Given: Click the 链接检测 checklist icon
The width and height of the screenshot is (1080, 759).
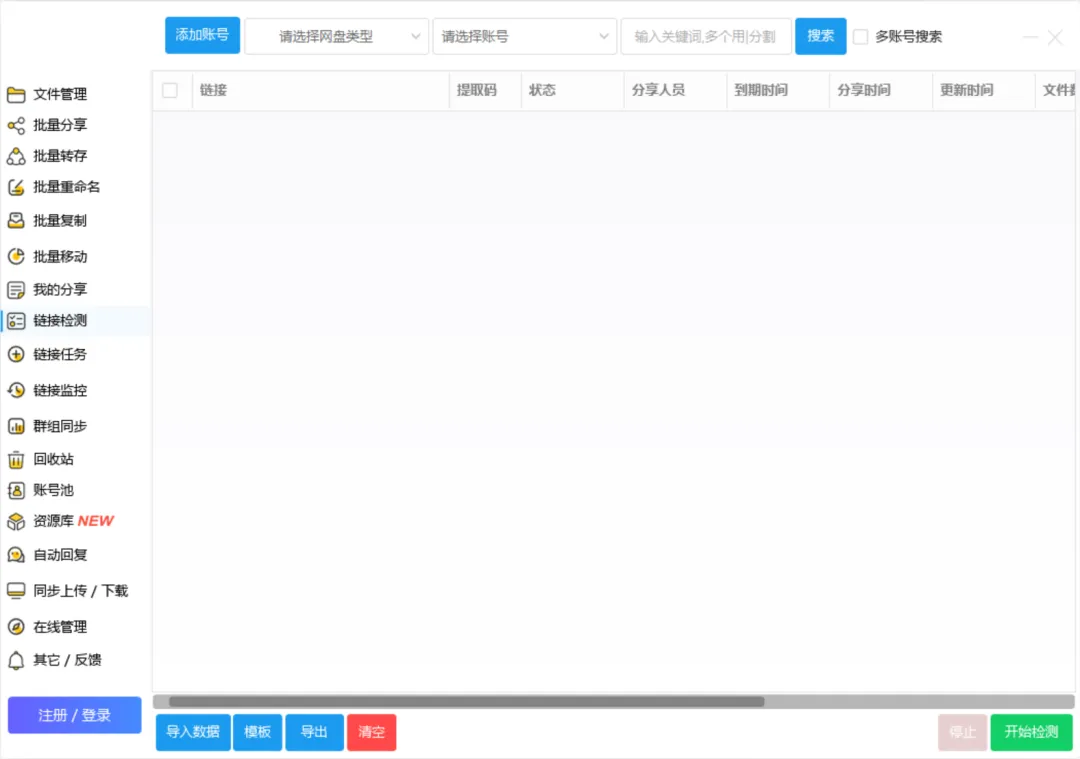Looking at the screenshot, I should click(x=16, y=321).
